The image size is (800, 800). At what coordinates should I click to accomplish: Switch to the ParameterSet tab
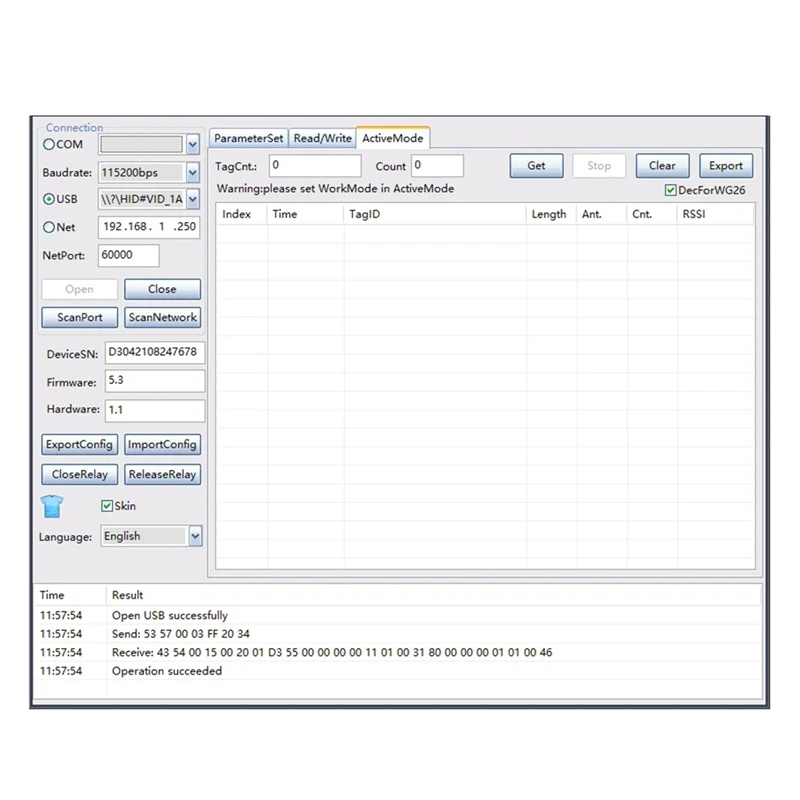(x=248, y=138)
